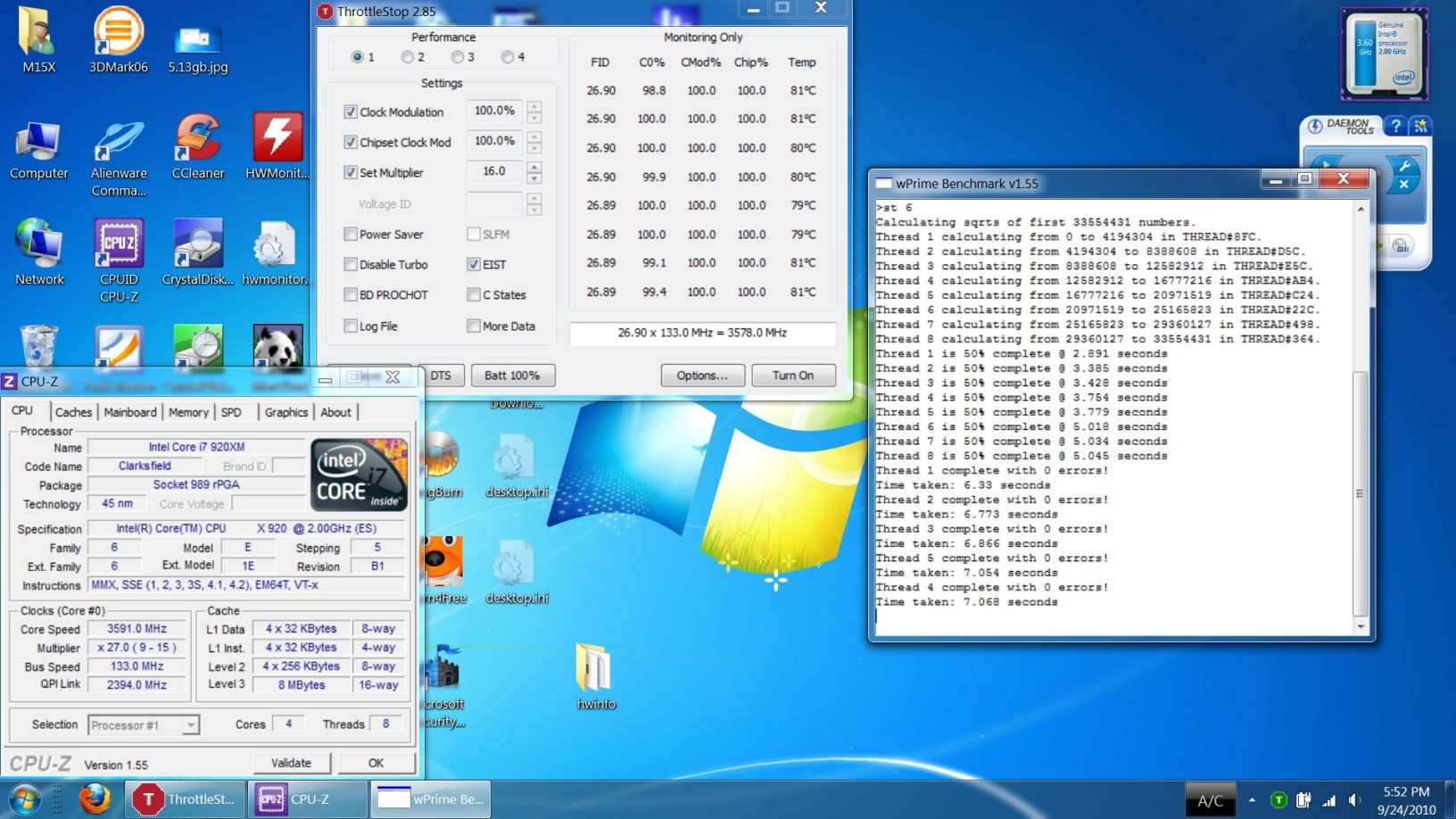This screenshot has height=819, width=1456.
Task: Show hidden tray icons arrow
Action: pyautogui.click(x=1252, y=800)
